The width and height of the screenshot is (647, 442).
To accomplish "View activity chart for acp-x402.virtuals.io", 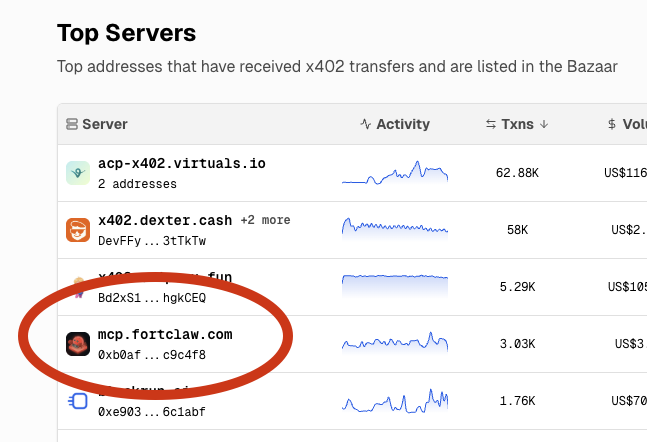I will (395, 173).
